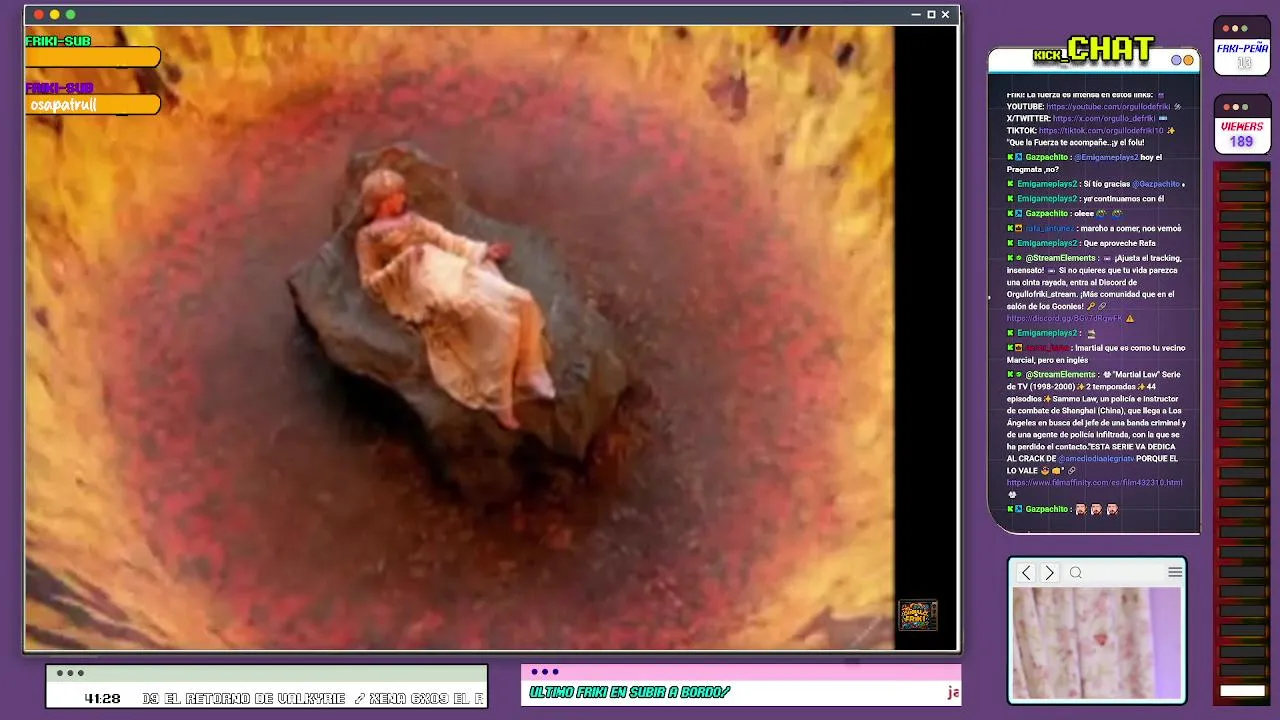Screen dimensions: 1280x720
Task: Open the YouTube orgullodefriki link in chat
Action: pos(1109,106)
